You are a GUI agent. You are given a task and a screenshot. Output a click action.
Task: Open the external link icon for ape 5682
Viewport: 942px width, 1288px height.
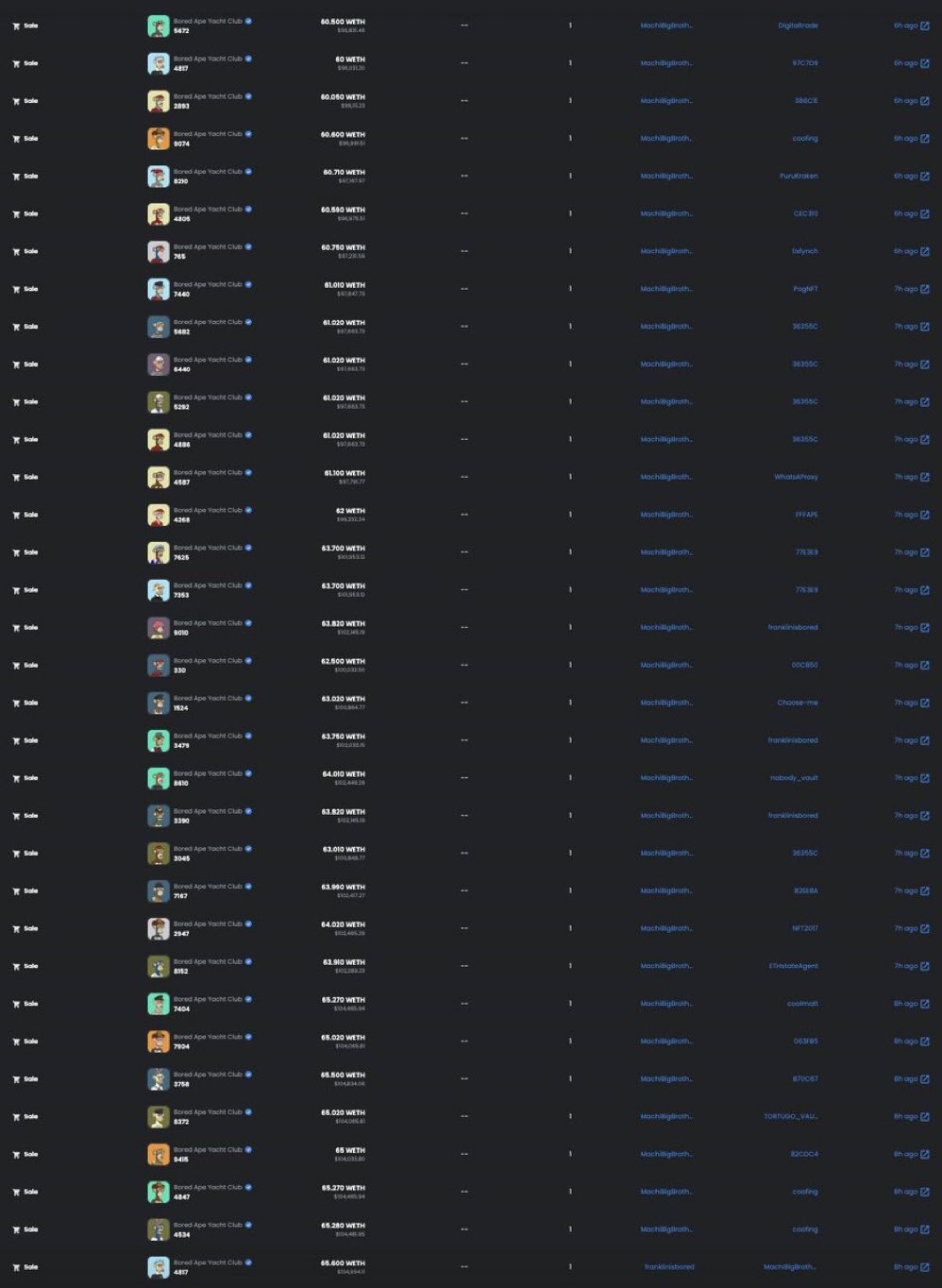pos(924,327)
